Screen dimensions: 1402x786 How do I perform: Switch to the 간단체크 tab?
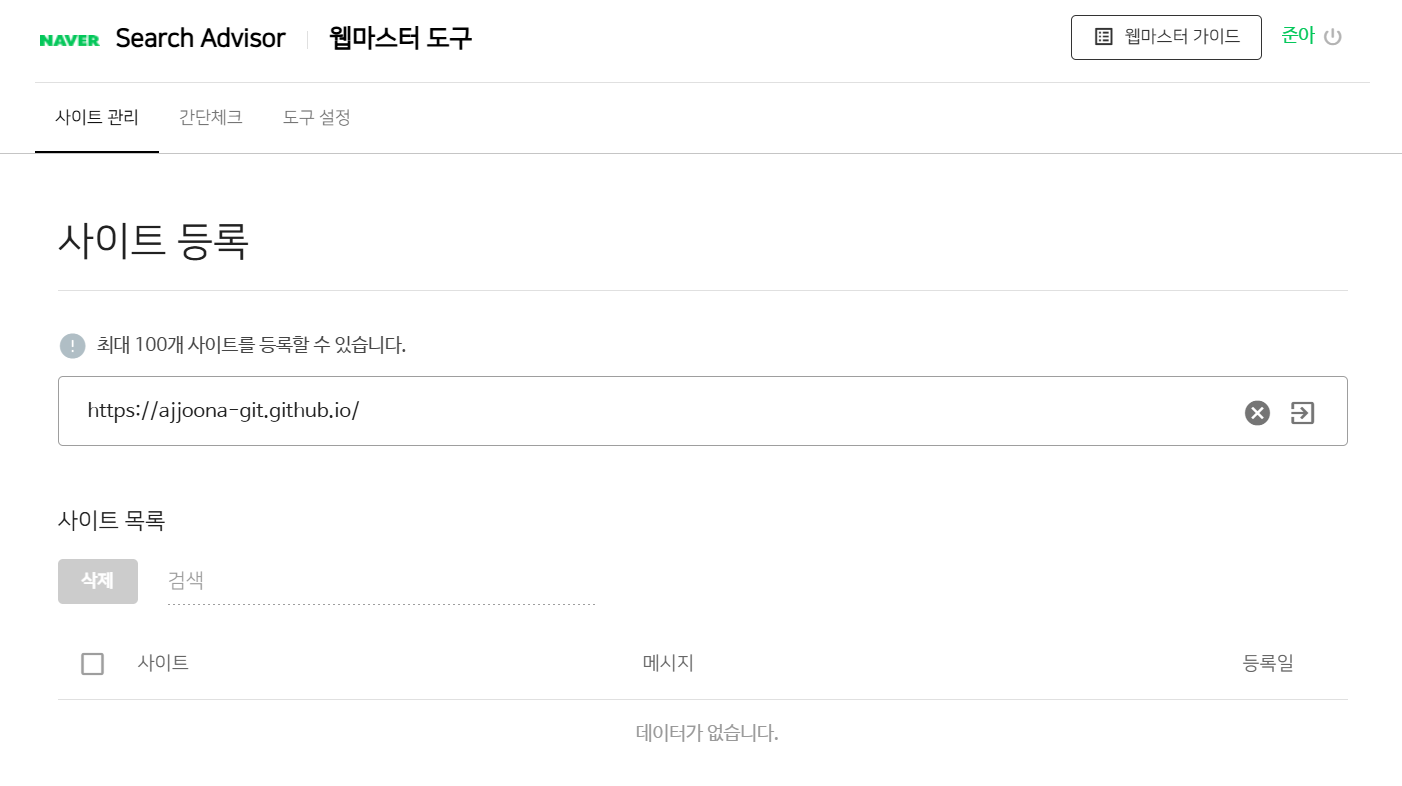click(x=210, y=117)
